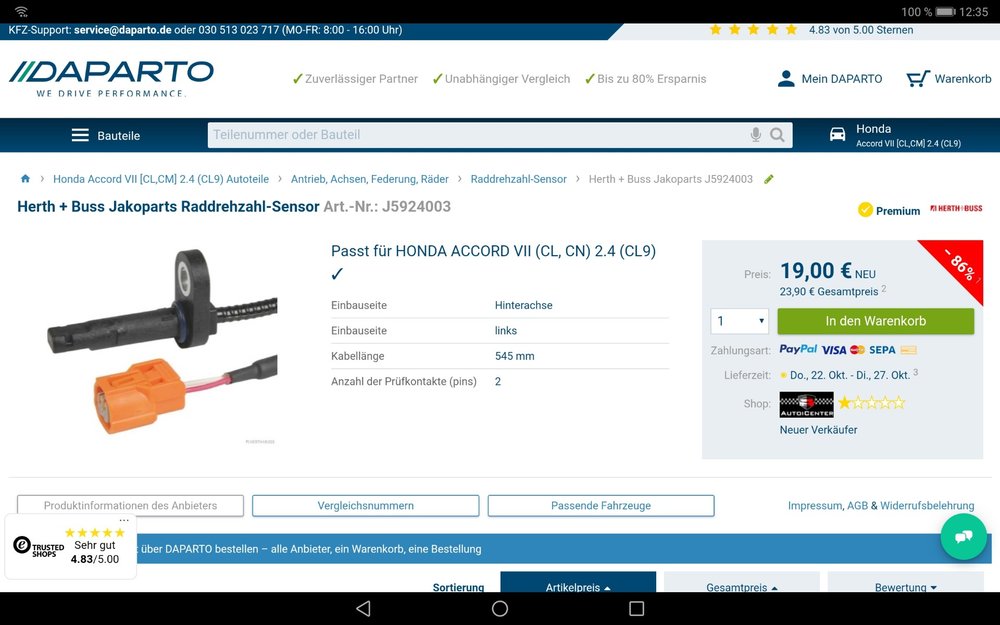Click the In den Warenkorb button
This screenshot has width=1000, height=625.
[x=875, y=321]
